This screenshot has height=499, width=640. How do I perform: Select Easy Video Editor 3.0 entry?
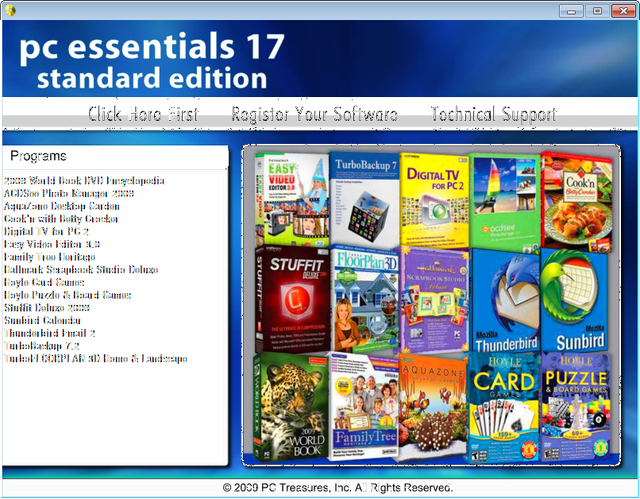(x=52, y=244)
